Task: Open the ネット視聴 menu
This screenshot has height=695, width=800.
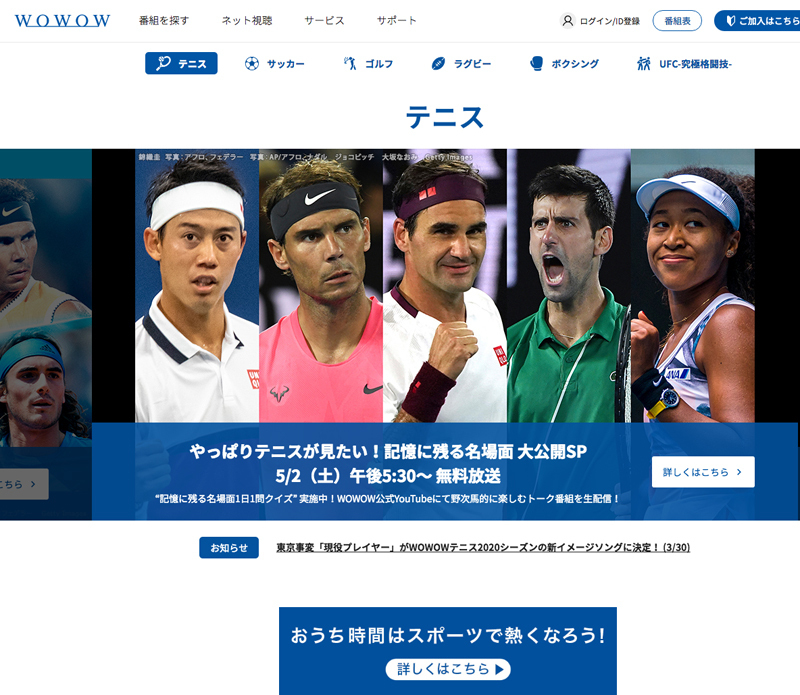Action: coord(247,20)
